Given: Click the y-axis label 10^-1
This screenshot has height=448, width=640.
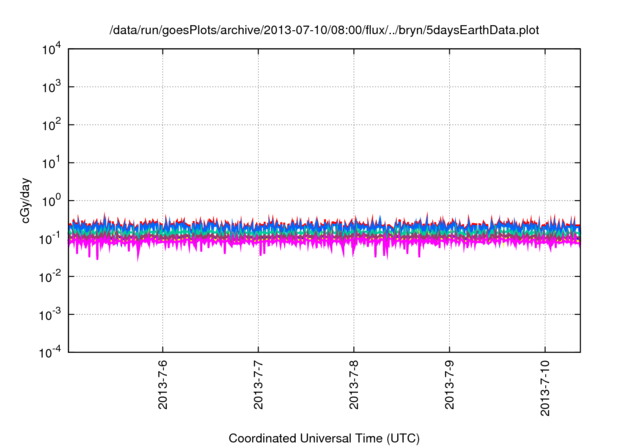Looking at the screenshot, I should tap(50, 239).
